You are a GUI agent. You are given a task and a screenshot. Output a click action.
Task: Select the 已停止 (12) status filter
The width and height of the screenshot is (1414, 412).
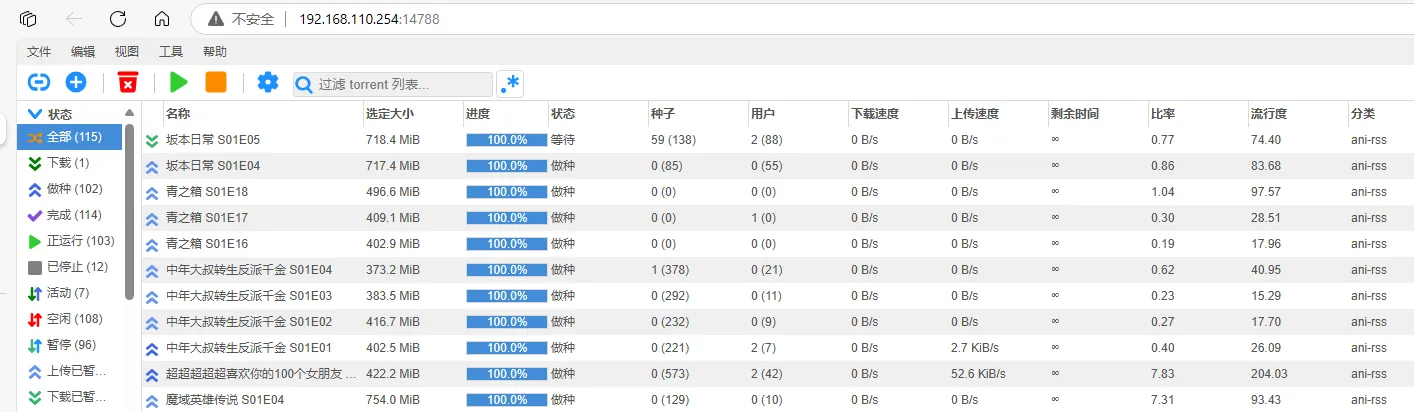76,267
